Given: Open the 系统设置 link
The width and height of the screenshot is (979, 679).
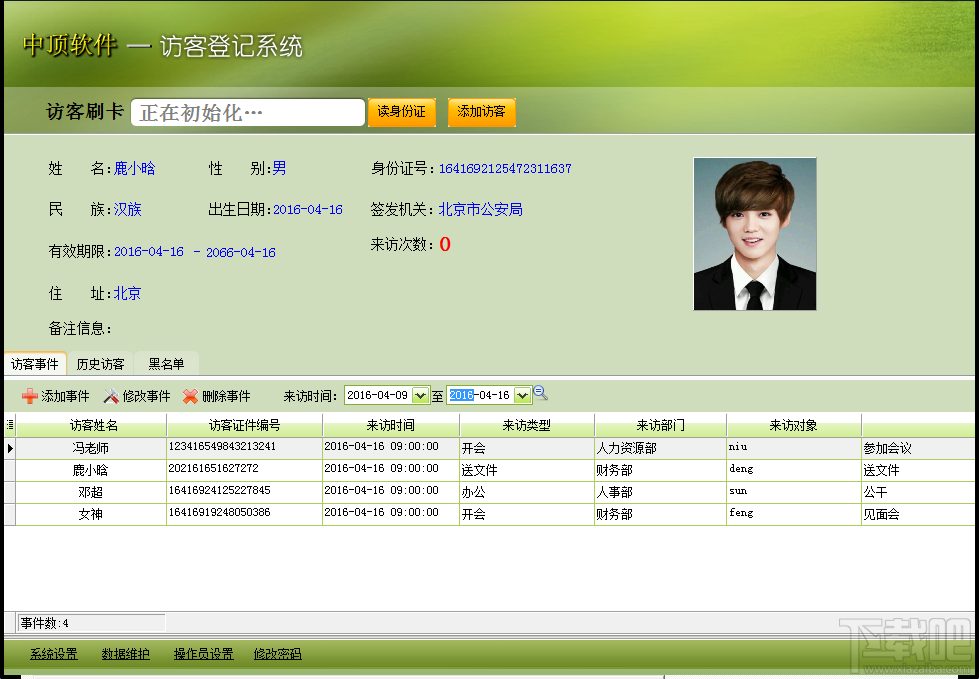Looking at the screenshot, I should [54, 654].
